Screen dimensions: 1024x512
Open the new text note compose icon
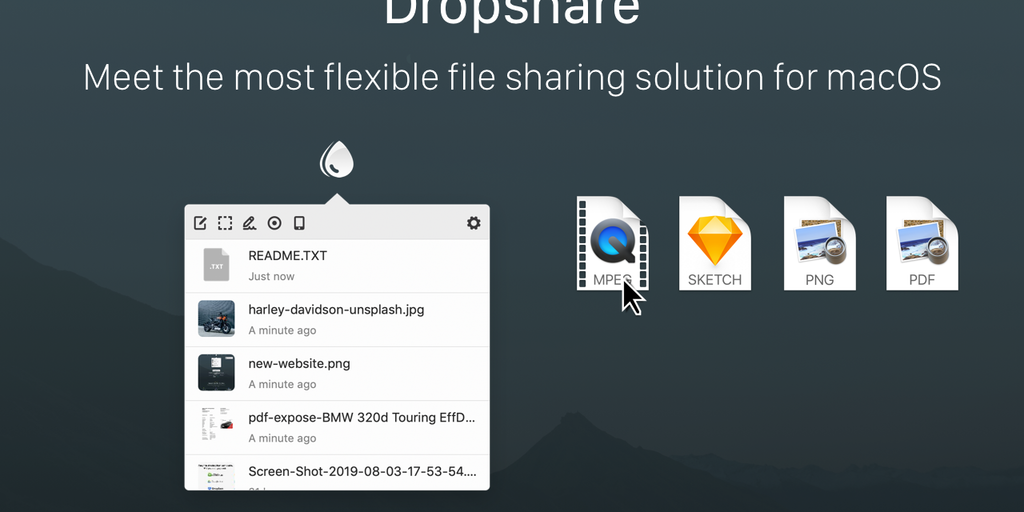[x=200, y=223]
